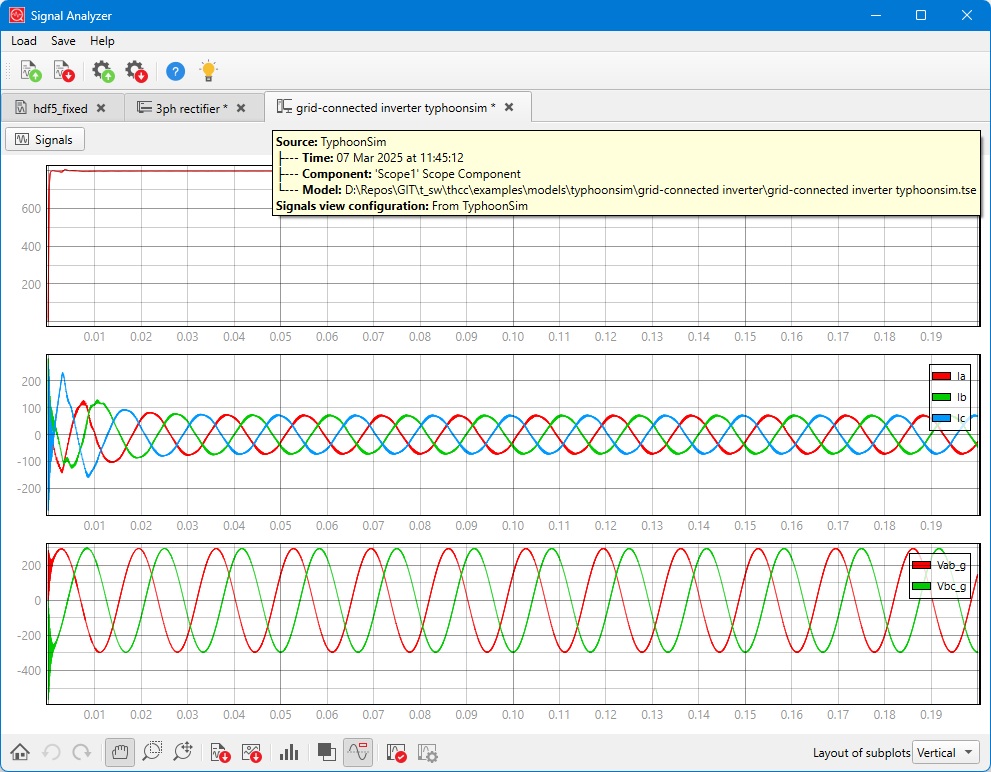Image resolution: width=991 pixels, height=772 pixels.
Task: Reset view with the home icon
Action: [19, 752]
